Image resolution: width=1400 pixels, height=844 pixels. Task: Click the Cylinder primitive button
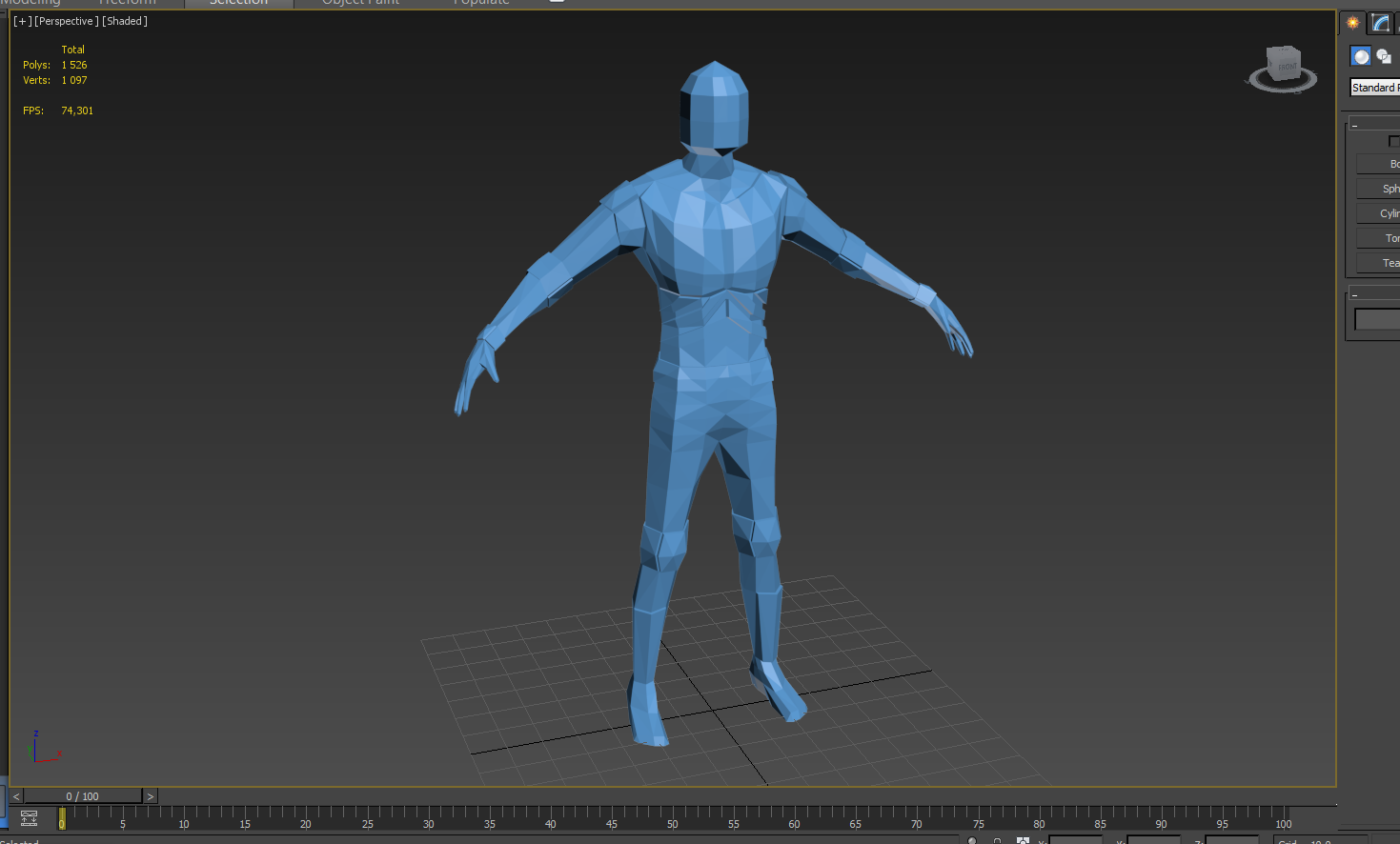click(1378, 213)
